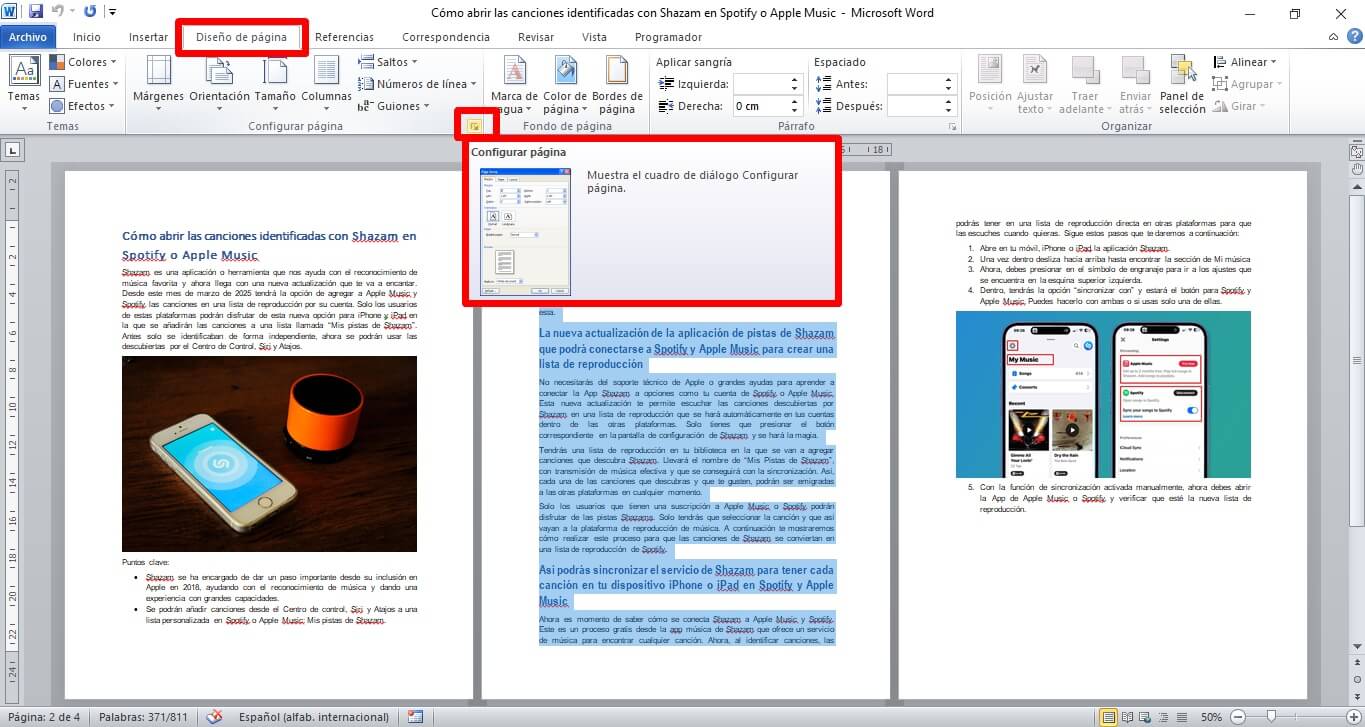This screenshot has height=727, width=1365.
Task: Click the Save icon in quick access toolbar
Action: [x=36, y=13]
